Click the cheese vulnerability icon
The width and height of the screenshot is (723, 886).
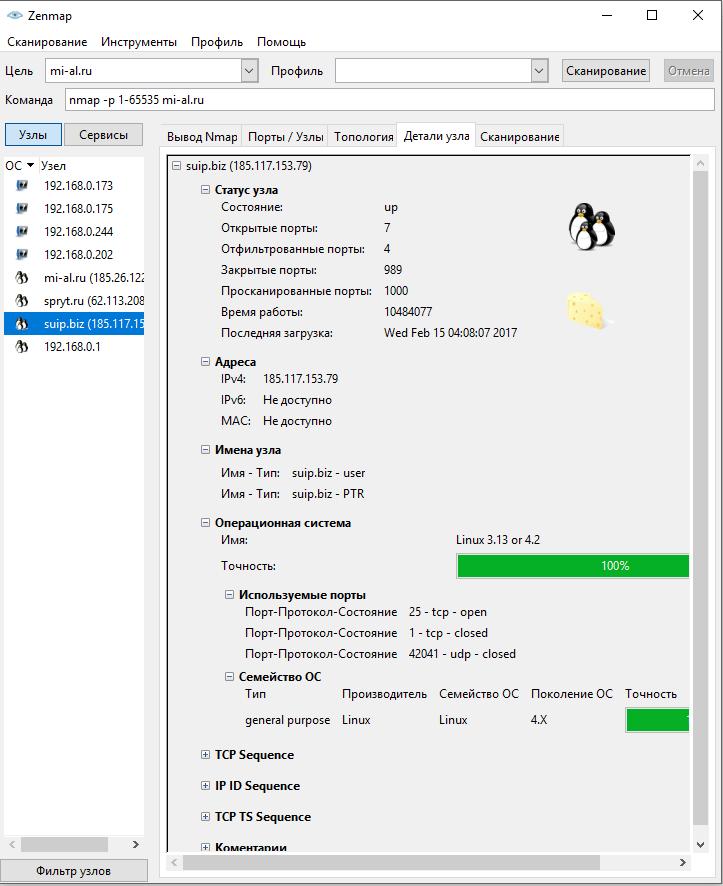click(586, 310)
